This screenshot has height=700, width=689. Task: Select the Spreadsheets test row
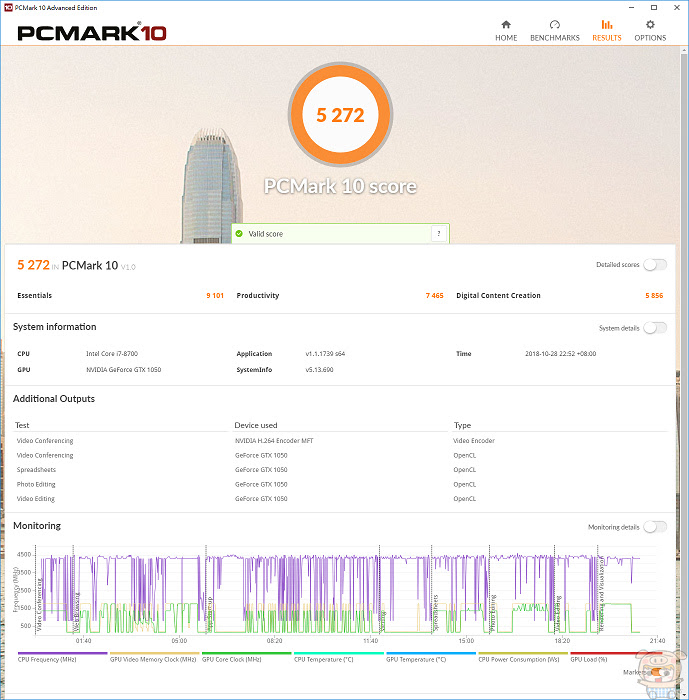click(36, 470)
